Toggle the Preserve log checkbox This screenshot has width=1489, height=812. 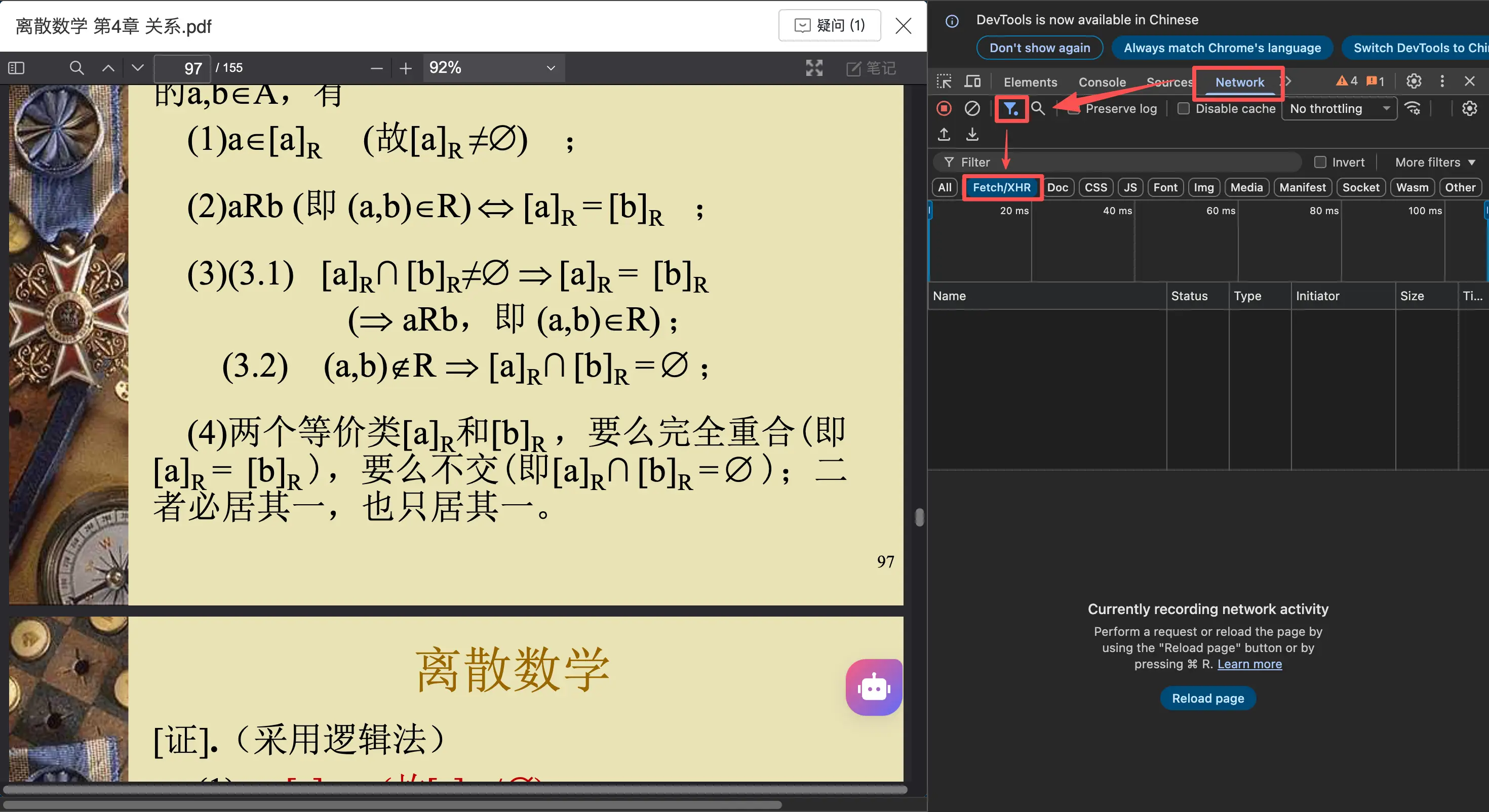tap(1073, 109)
